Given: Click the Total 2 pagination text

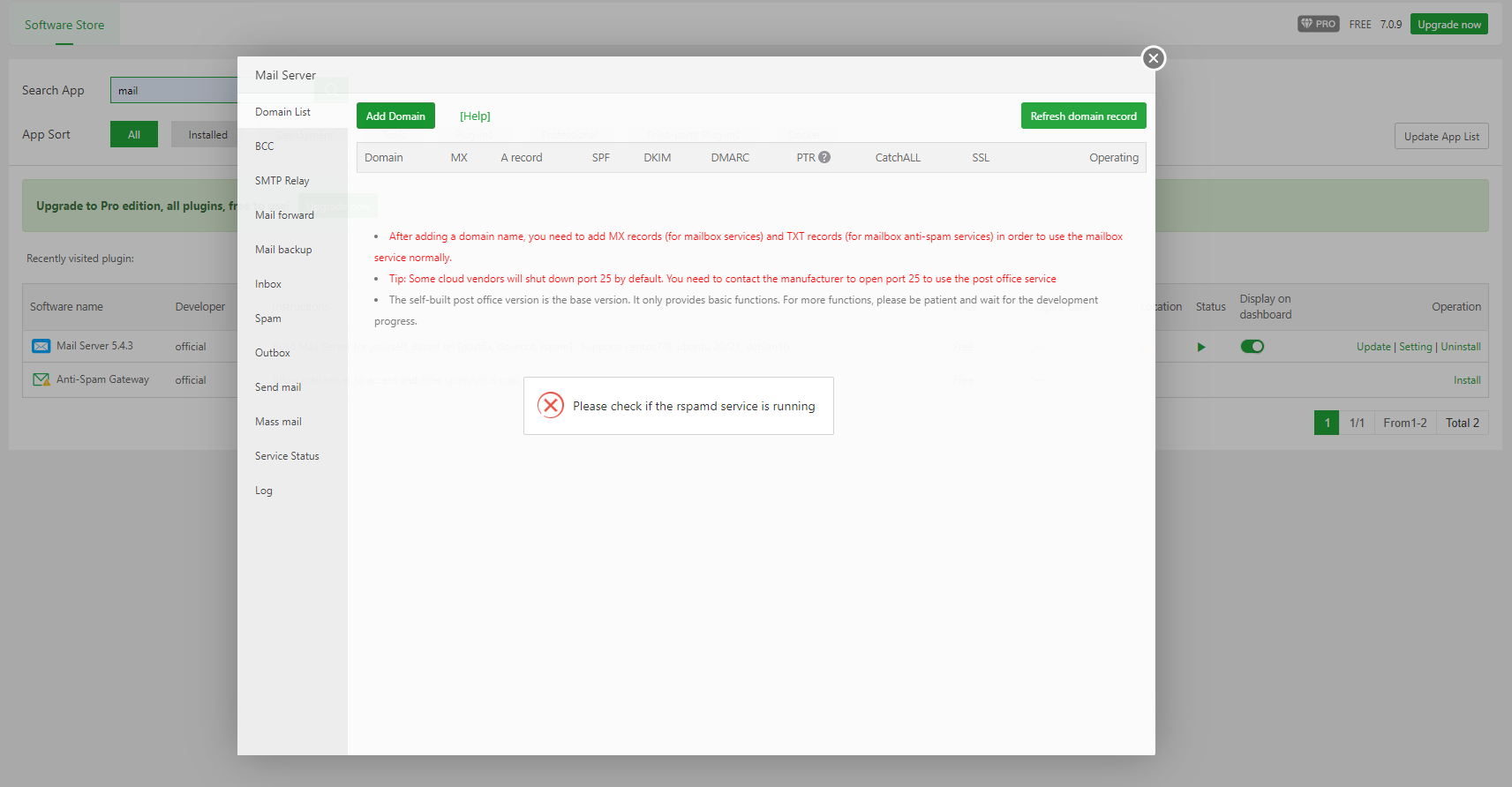Looking at the screenshot, I should click(x=1463, y=423).
